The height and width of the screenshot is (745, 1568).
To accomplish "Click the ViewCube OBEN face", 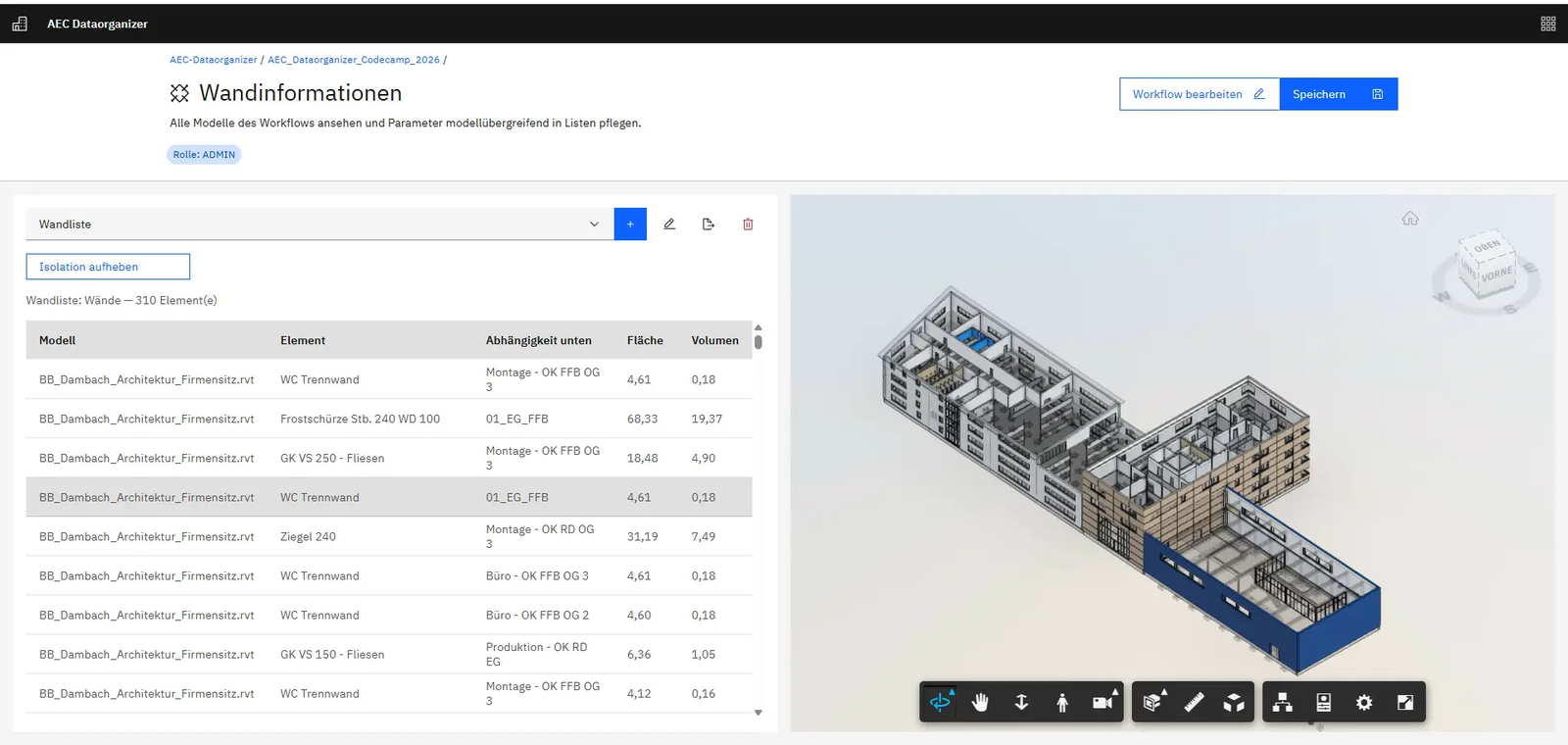I will (x=1487, y=246).
